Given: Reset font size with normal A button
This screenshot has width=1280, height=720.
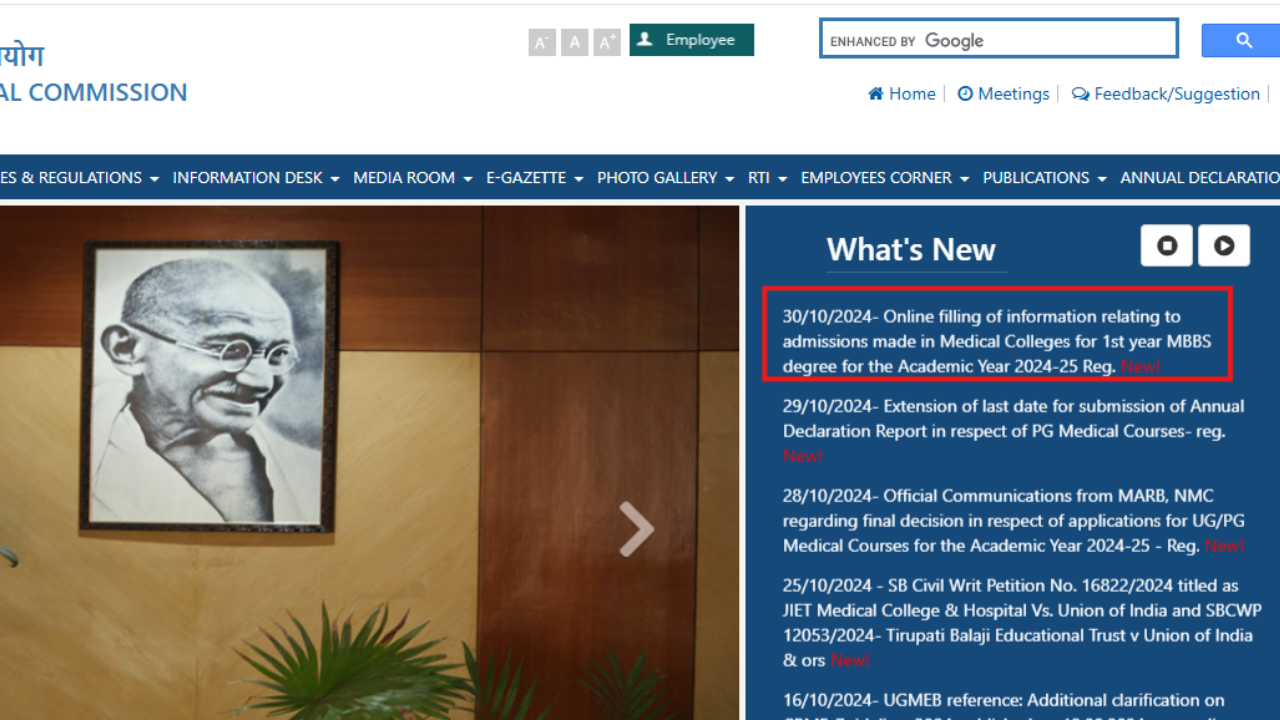Looking at the screenshot, I should click(574, 42).
